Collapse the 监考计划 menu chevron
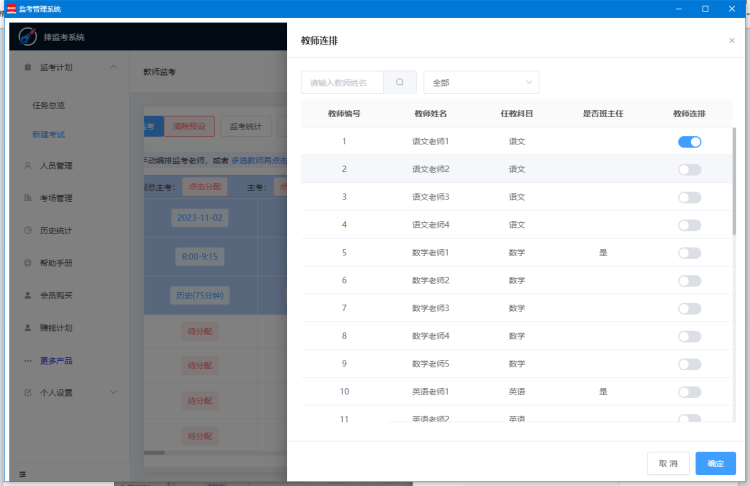 tap(113, 67)
